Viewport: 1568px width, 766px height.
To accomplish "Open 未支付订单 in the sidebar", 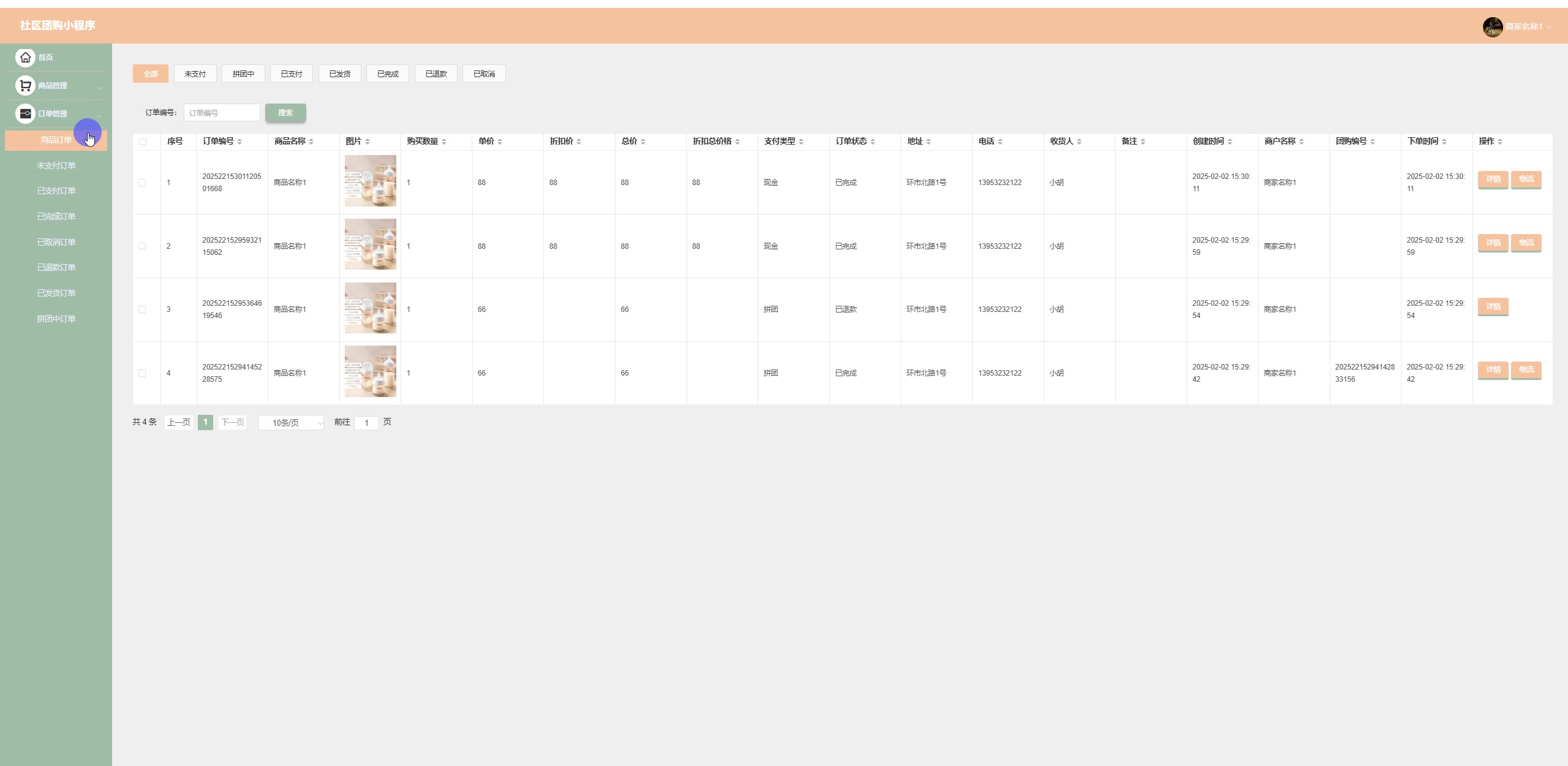I will tap(56, 165).
